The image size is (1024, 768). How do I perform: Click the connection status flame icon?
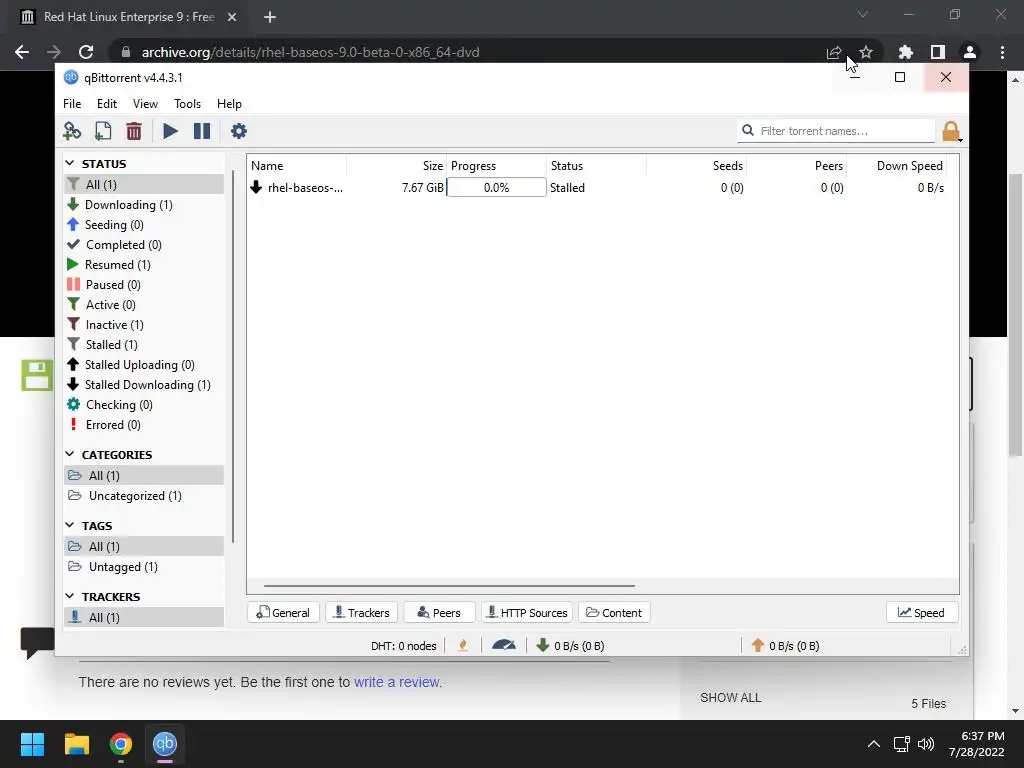coord(463,646)
